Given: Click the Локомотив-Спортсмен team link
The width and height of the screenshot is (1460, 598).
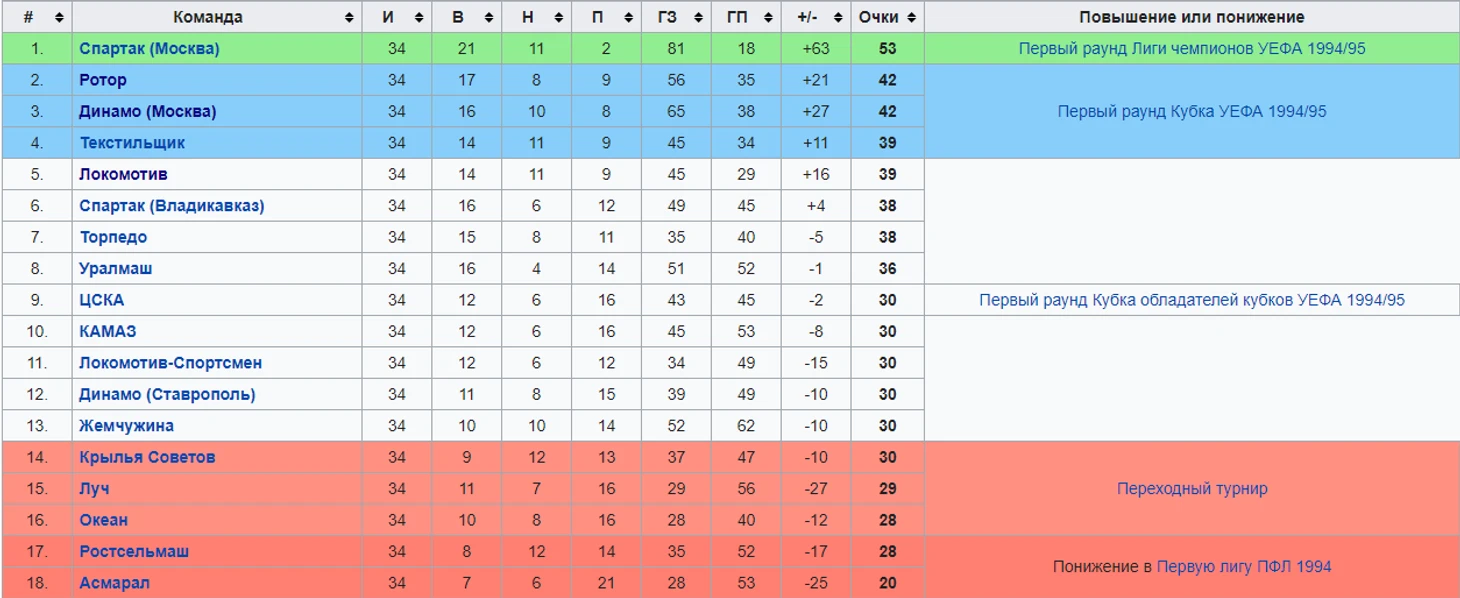Looking at the screenshot, I should [170, 363].
